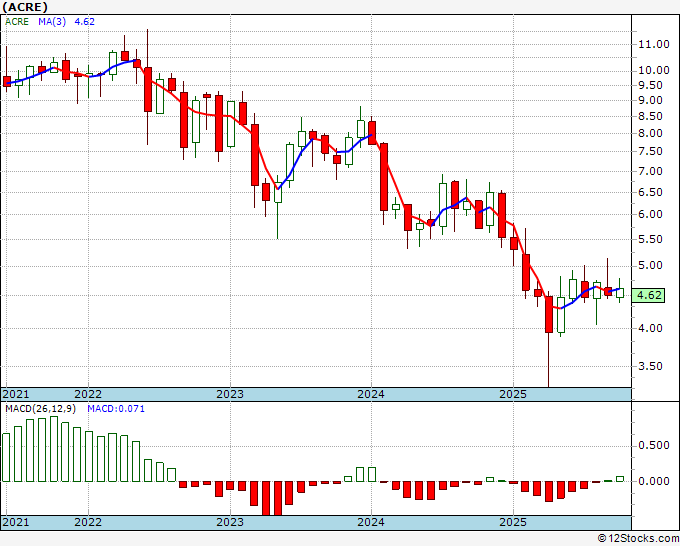Click 2023 on the MACD timeline

pos(230,522)
